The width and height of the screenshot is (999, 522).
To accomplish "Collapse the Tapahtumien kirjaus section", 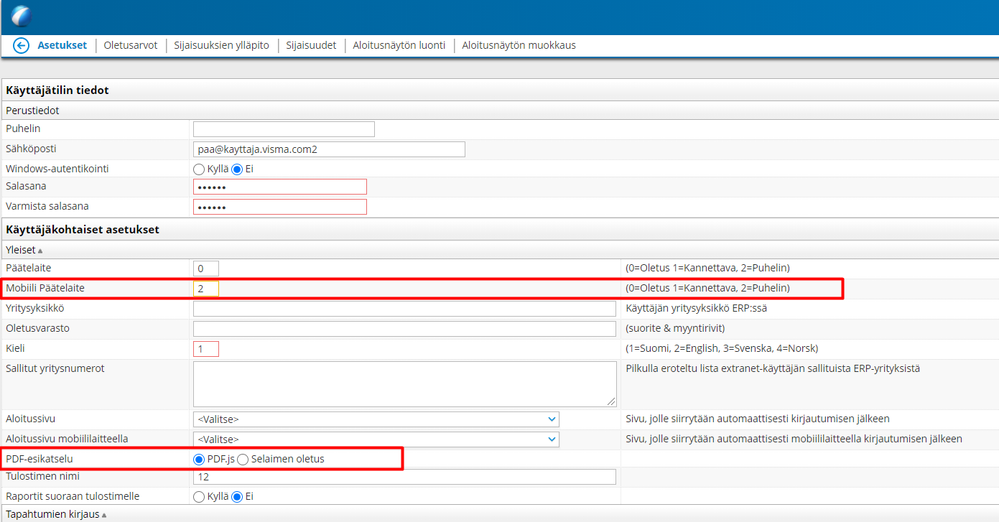I will pyautogui.click(x=56, y=514).
